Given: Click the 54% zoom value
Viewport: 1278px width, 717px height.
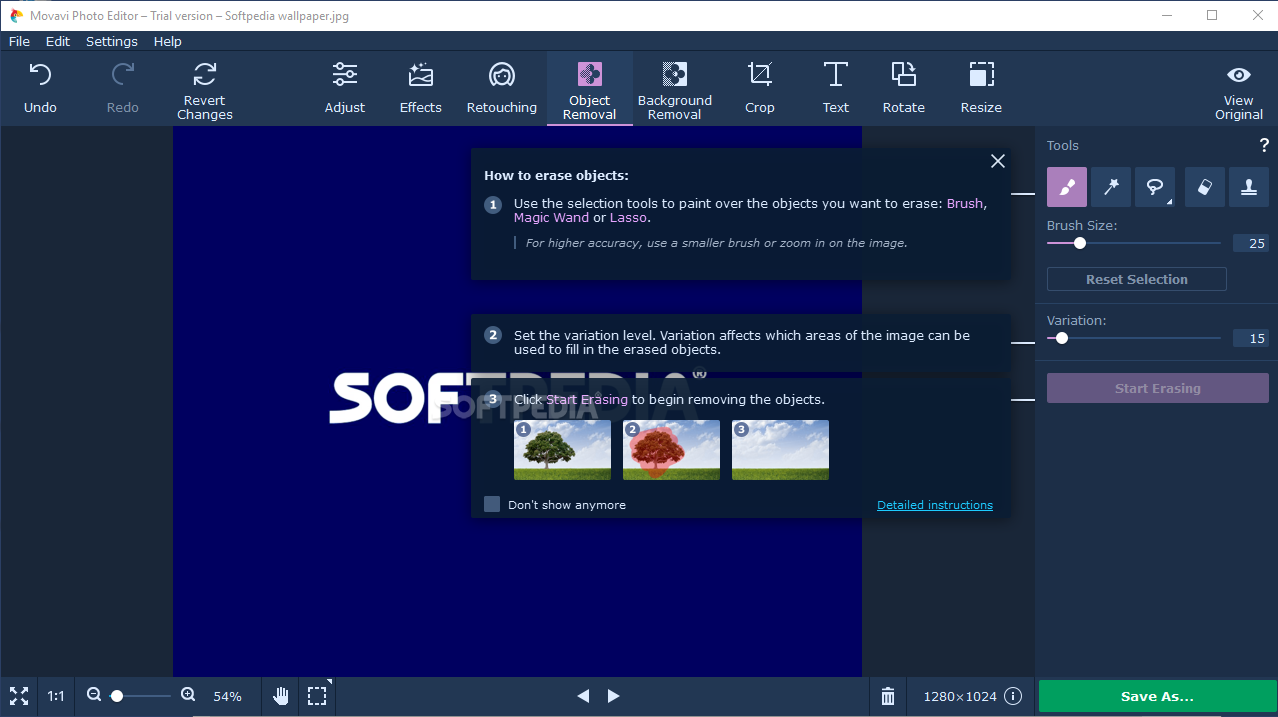Looking at the screenshot, I should [228, 696].
